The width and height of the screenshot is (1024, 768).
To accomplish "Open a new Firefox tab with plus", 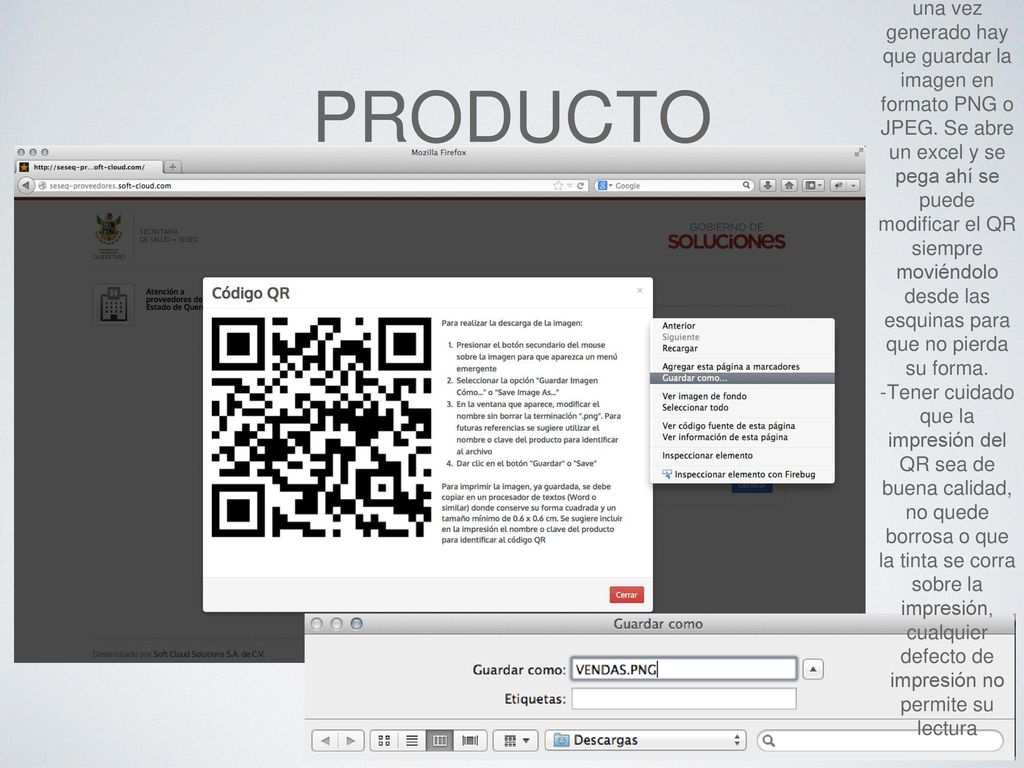I will tap(172, 167).
